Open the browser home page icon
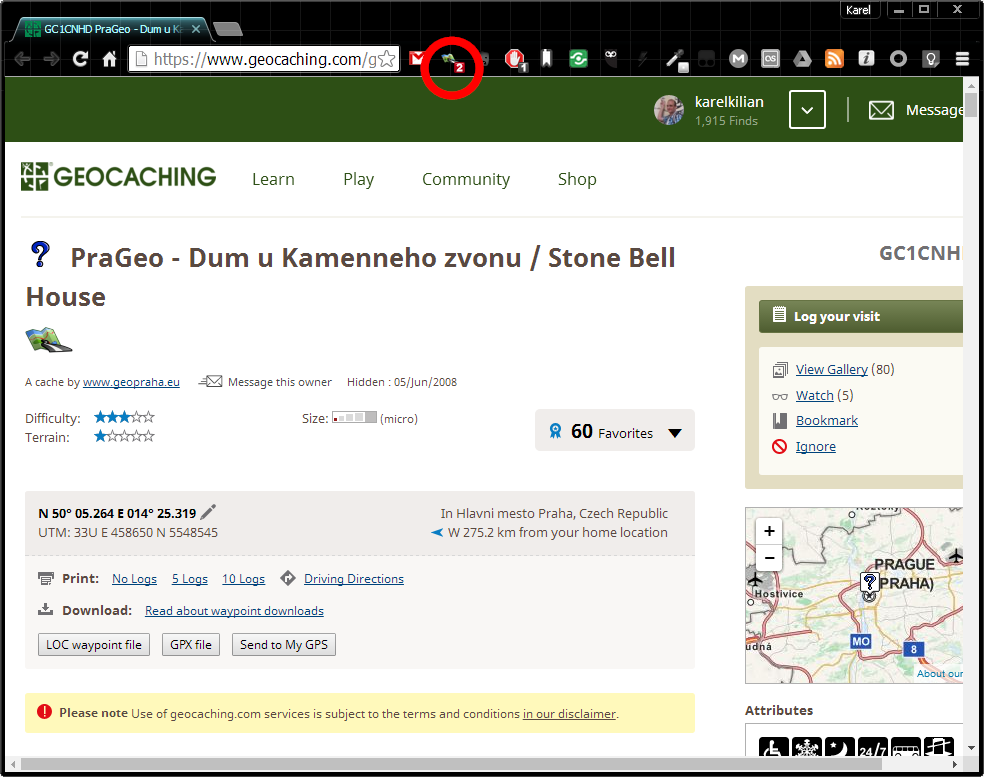This screenshot has width=984, height=777. pos(109,59)
